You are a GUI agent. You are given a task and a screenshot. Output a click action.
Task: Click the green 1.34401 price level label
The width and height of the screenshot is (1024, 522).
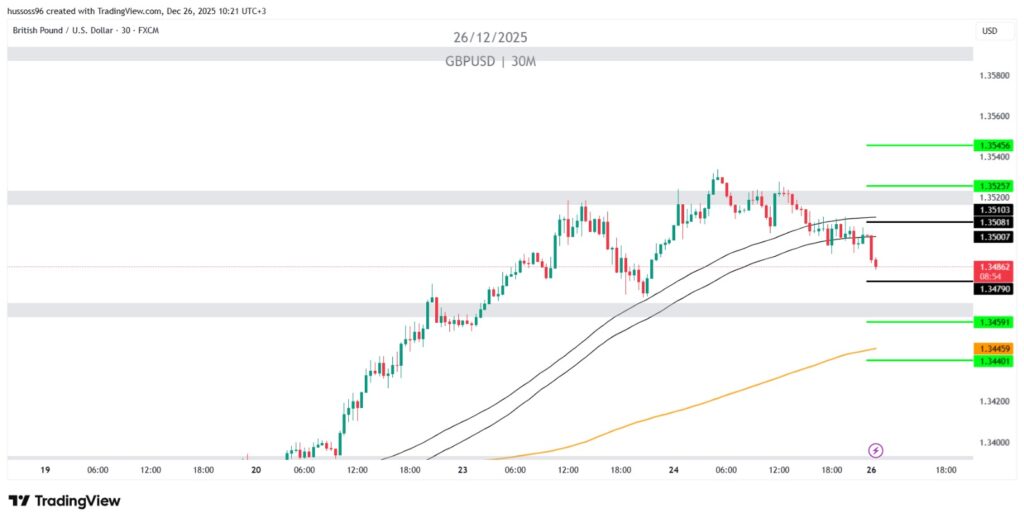(993, 360)
